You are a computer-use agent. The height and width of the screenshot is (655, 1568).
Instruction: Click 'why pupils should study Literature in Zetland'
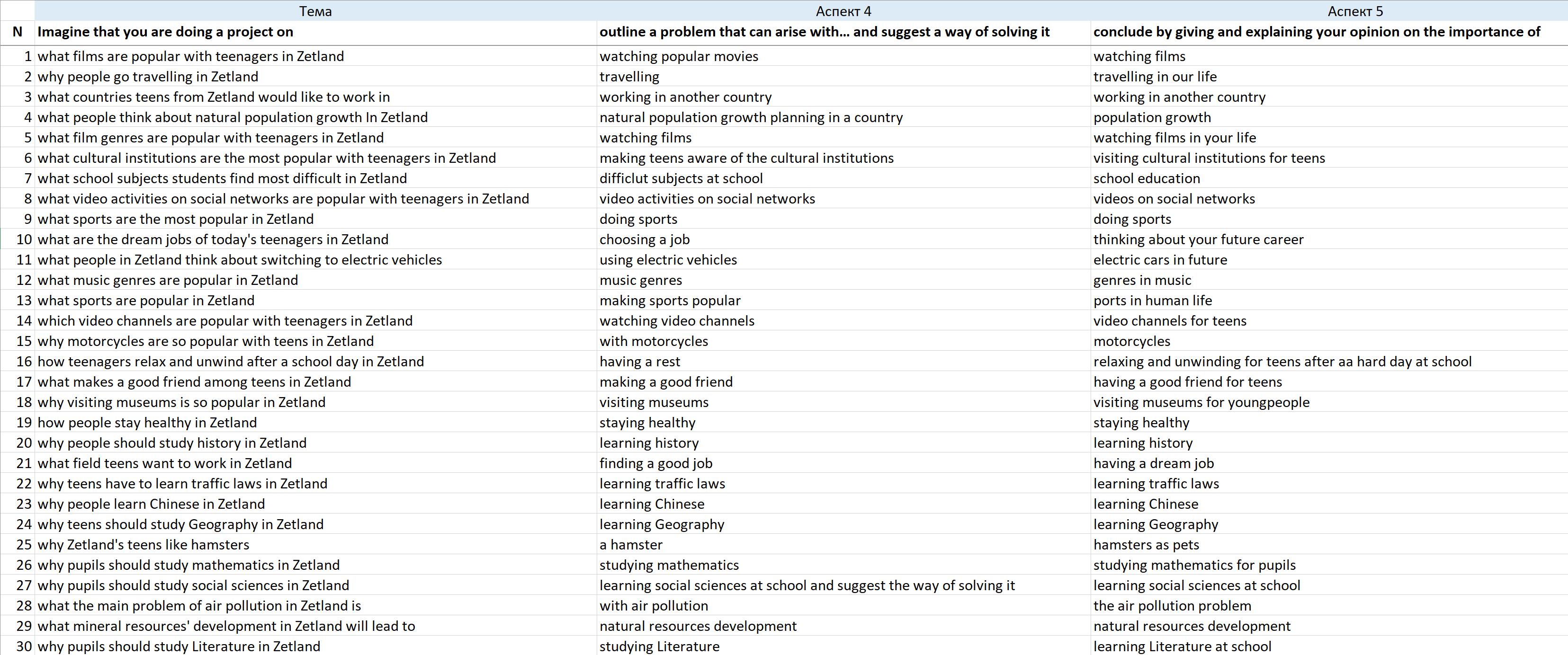(x=315, y=646)
